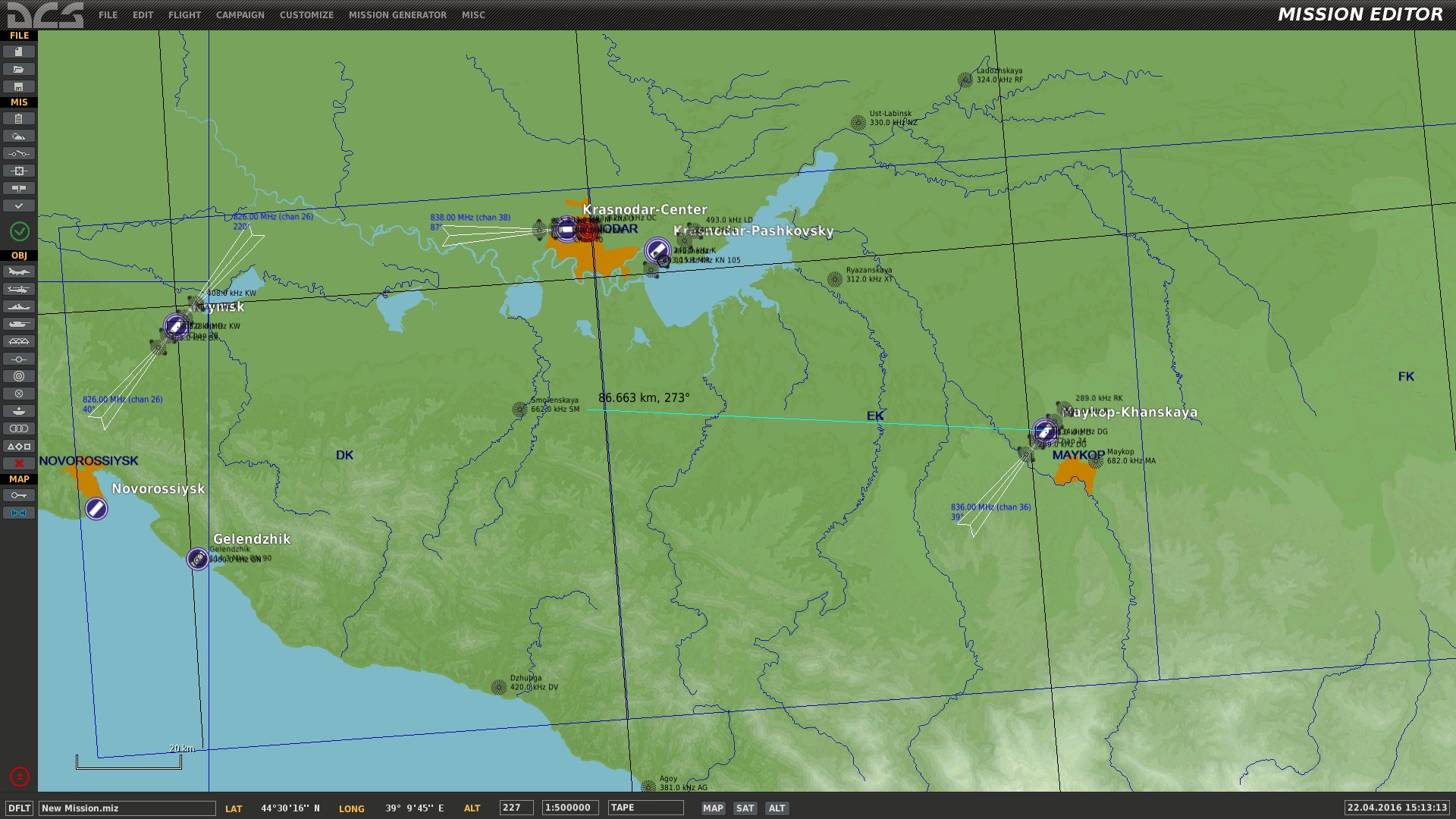Select the airplane group placement tool

pos(19,271)
